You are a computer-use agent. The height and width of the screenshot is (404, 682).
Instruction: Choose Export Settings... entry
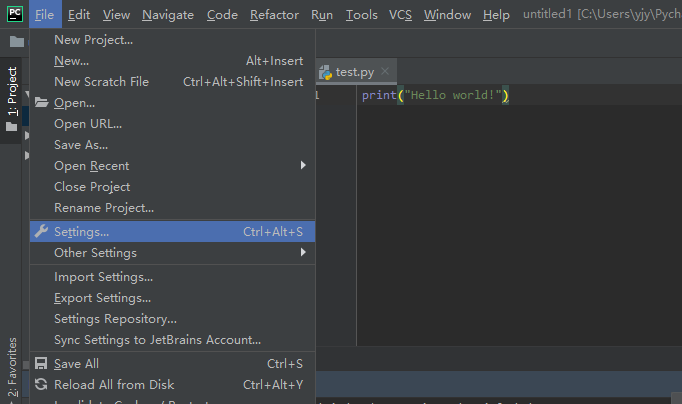(172, 297)
